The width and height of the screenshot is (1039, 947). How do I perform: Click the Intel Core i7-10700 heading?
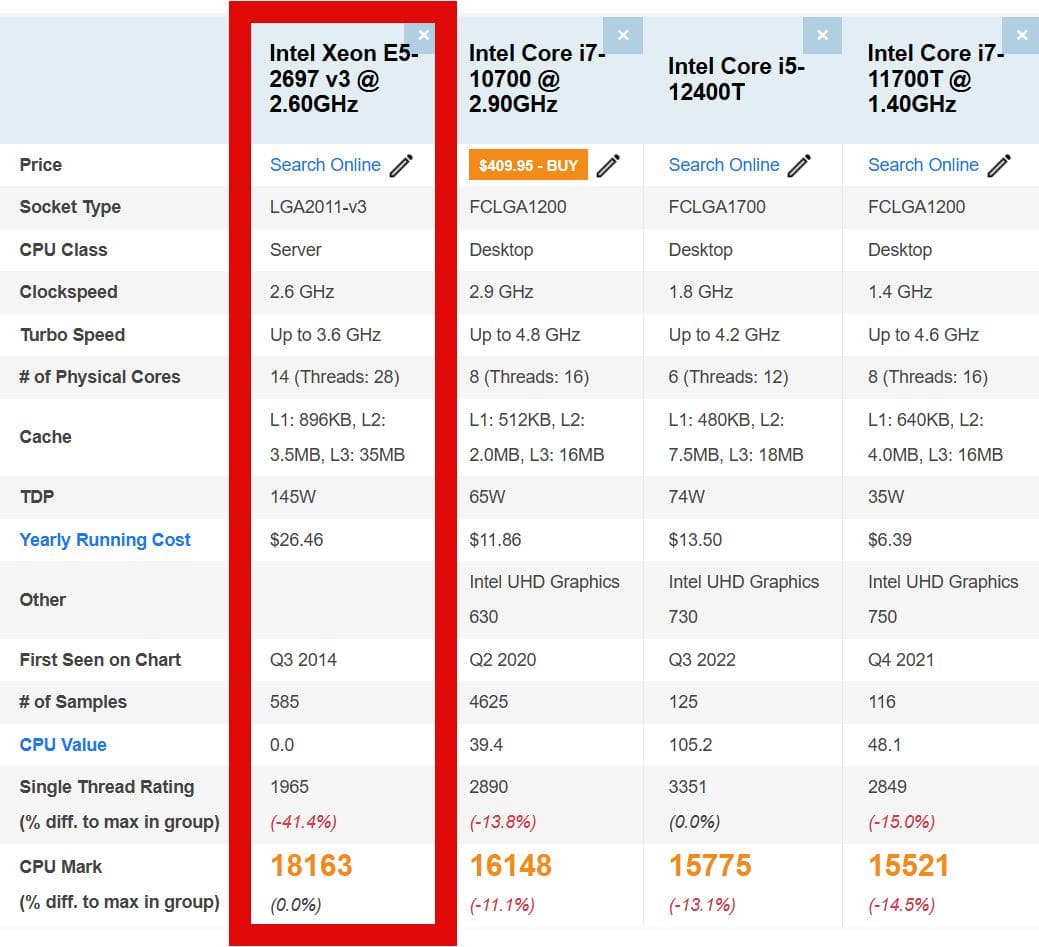coord(537,78)
